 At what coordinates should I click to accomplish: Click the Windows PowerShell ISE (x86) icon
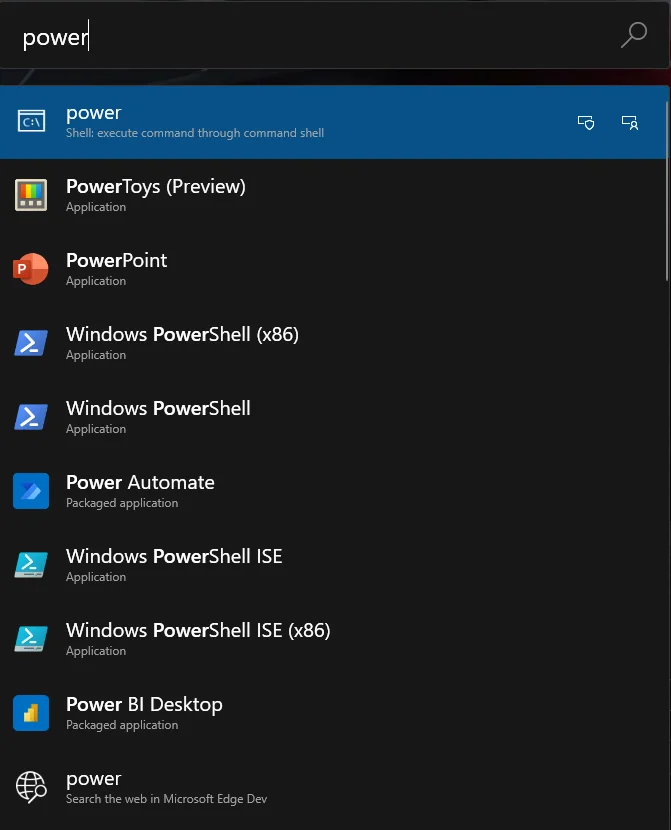pyautogui.click(x=31, y=639)
